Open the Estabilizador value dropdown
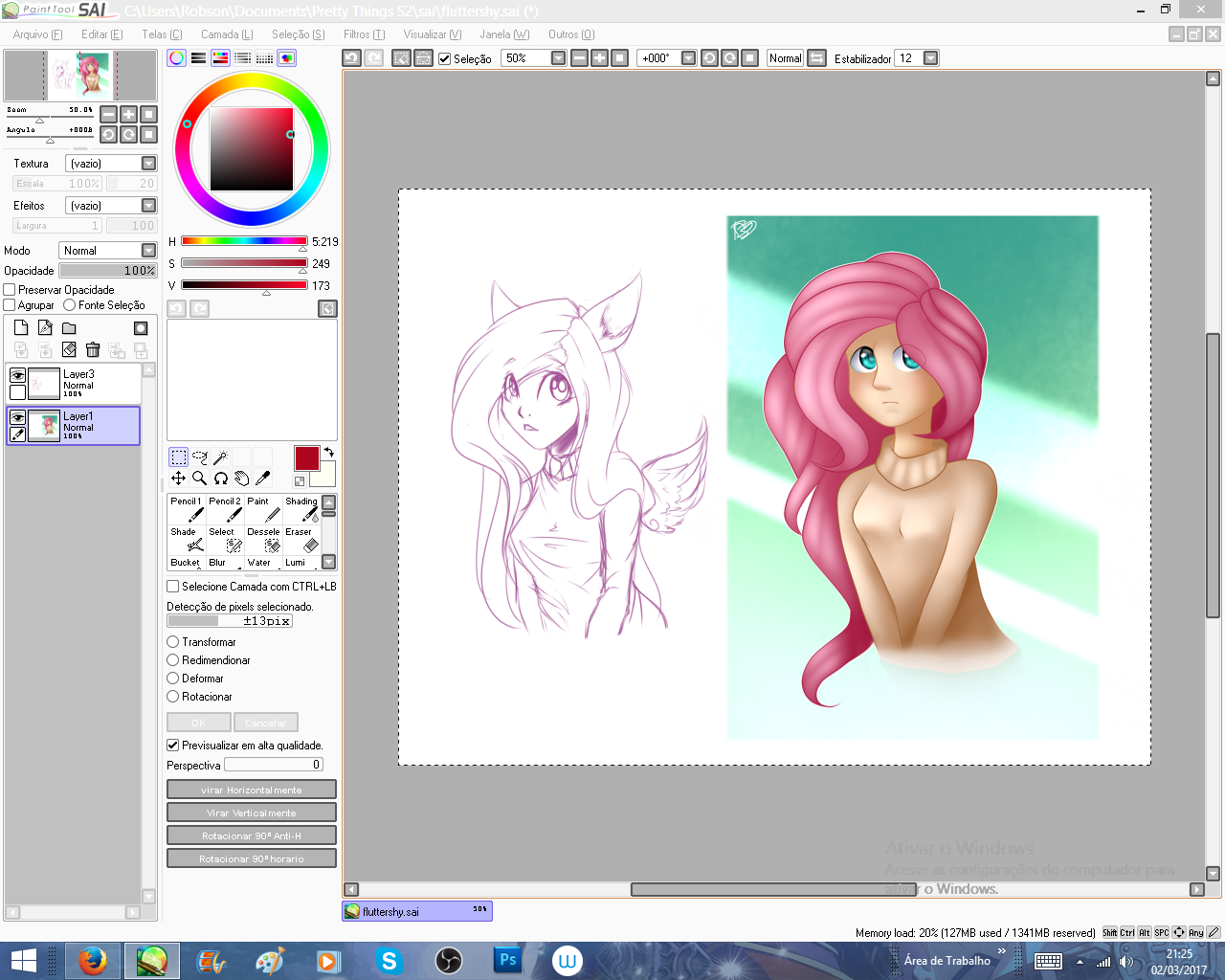Viewport: 1225px width, 980px height. (x=930, y=58)
